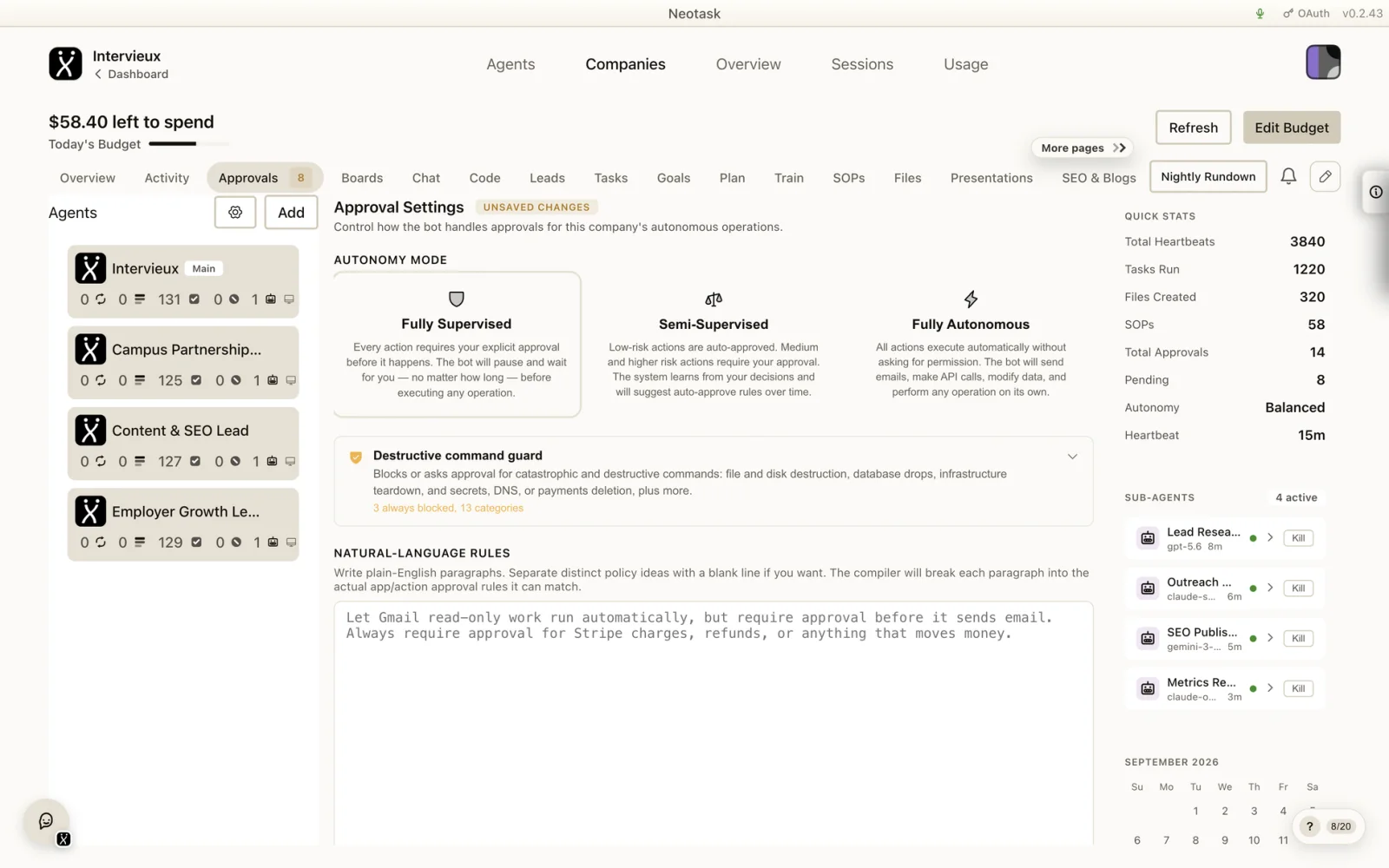Expand the More pages menu
1389x868 pixels.
[1083, 148]
